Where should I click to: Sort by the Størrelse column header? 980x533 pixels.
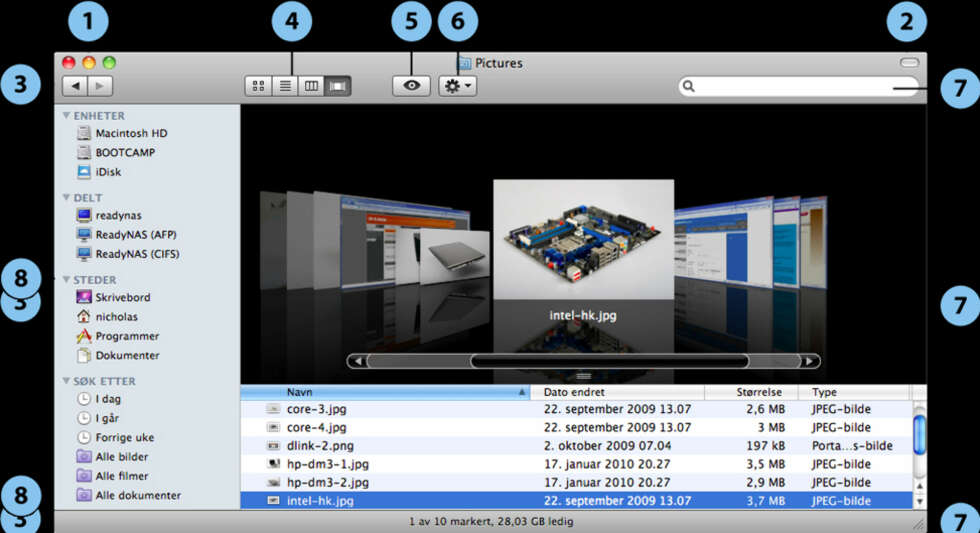[x=752, y=392]
